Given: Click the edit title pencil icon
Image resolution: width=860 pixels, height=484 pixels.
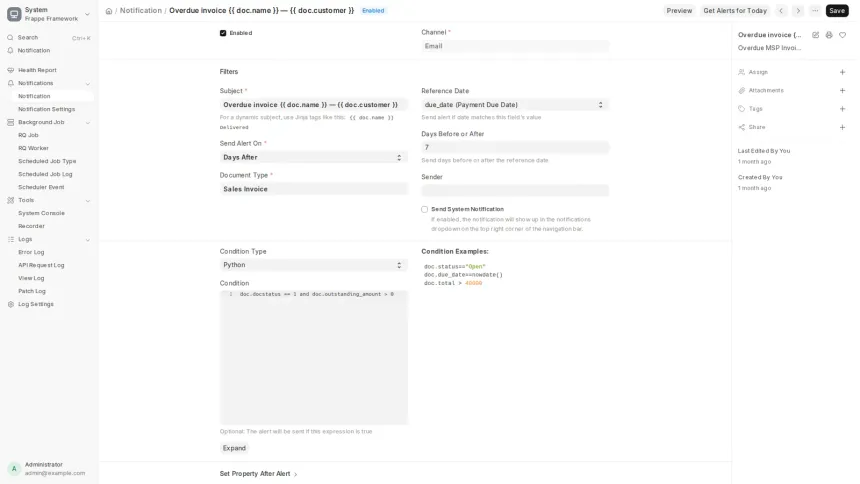Looking at the screenshot, I should [x=816, y=35].
